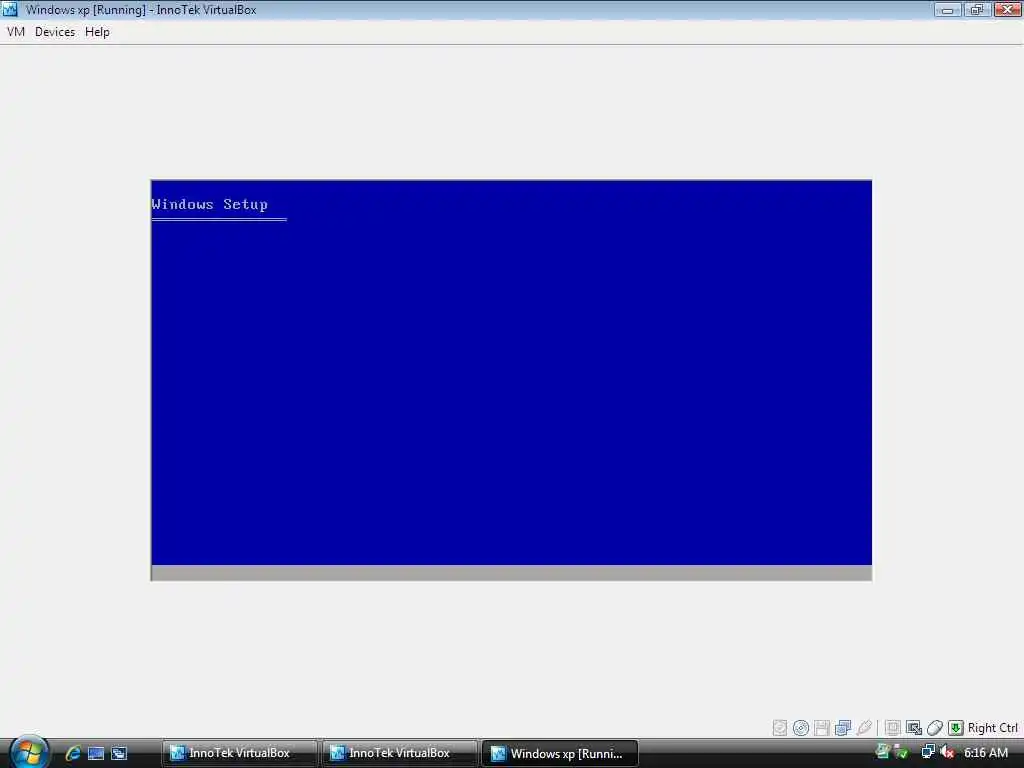The image size is (1024, 768).
Task: Open the Devices menu
Action: click(55, 32)
